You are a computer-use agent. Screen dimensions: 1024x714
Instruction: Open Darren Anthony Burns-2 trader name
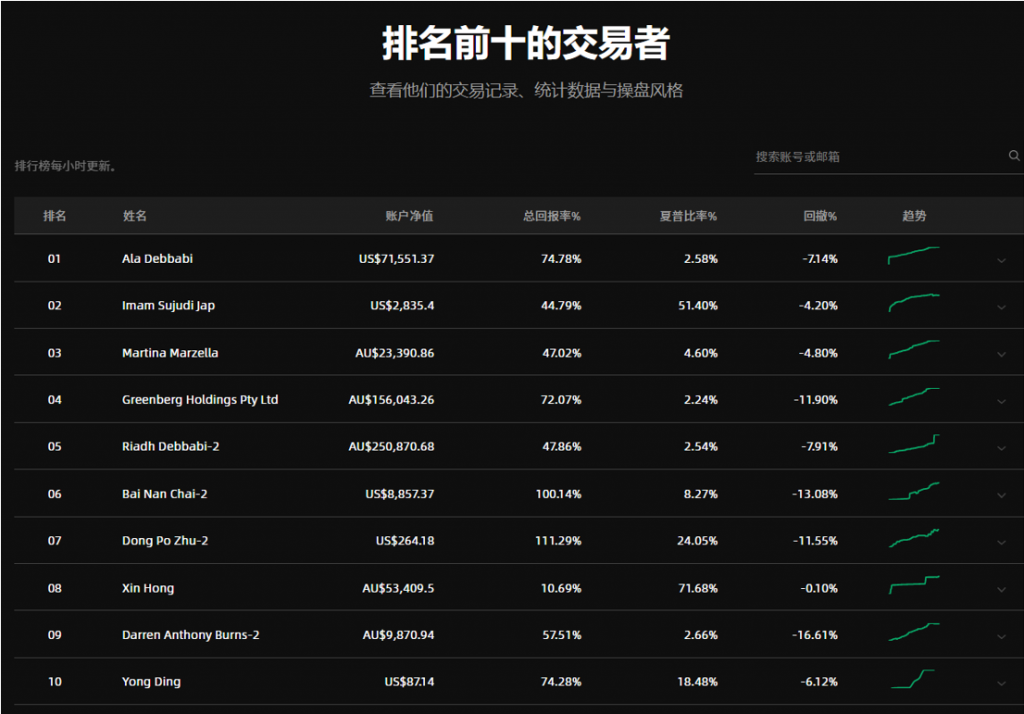(190, 635)
